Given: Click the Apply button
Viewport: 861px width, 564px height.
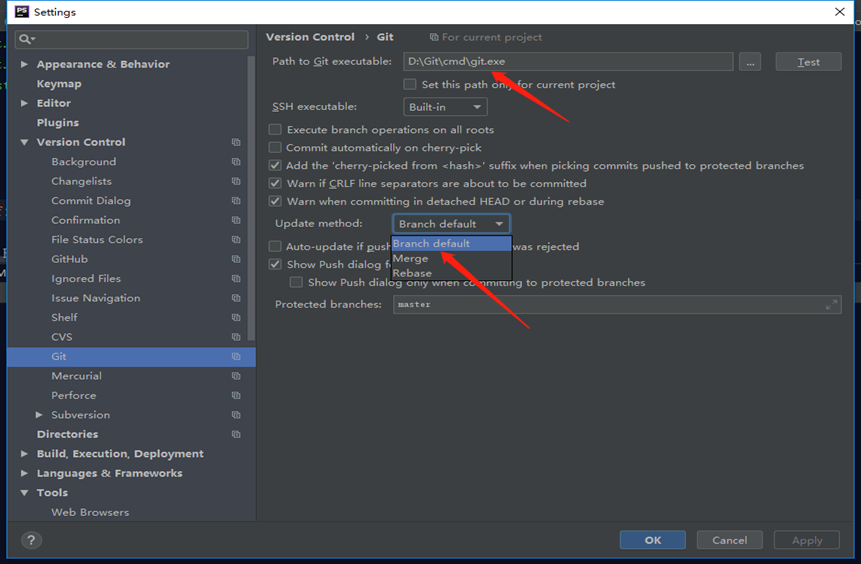Looking at the screenshot, I should click(x=807, y=540).
